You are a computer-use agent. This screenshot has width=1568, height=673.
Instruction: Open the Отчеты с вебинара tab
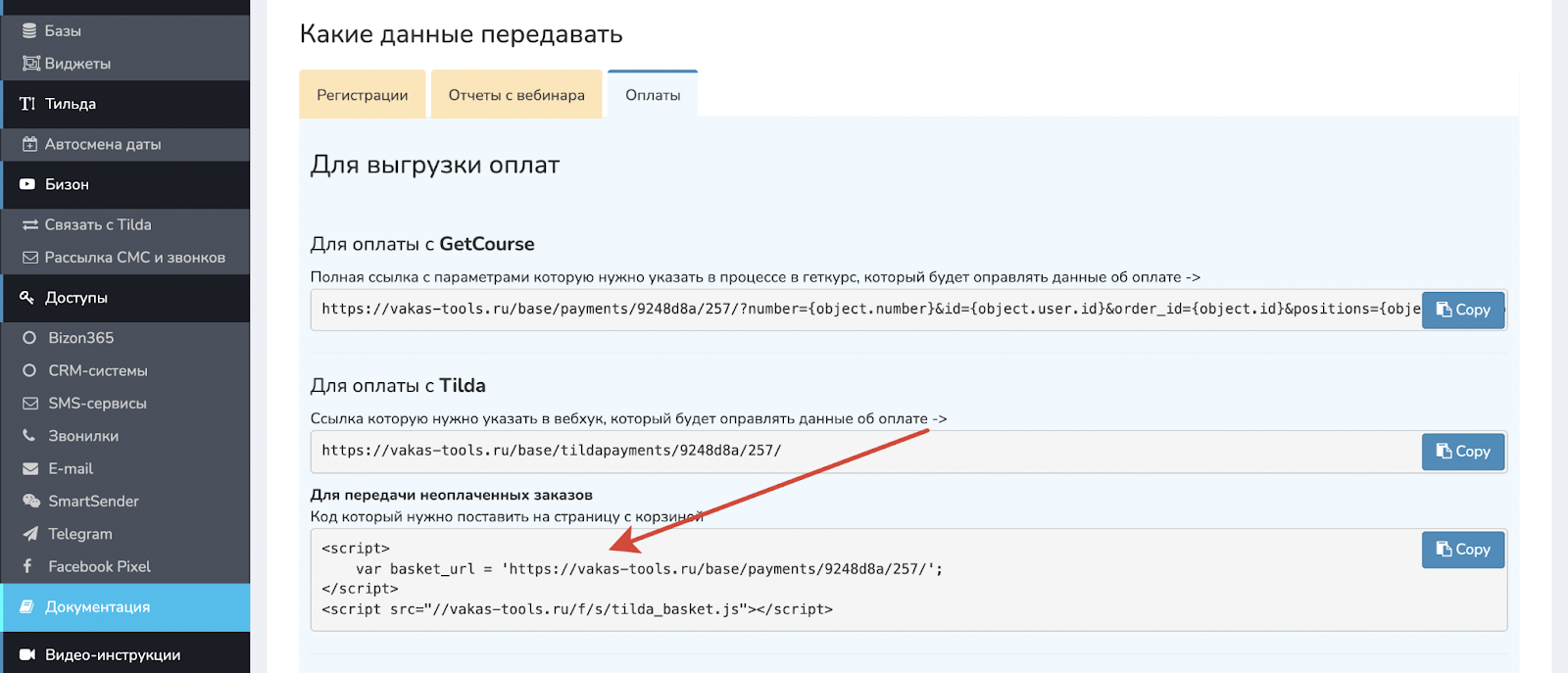tap(516, 95)
